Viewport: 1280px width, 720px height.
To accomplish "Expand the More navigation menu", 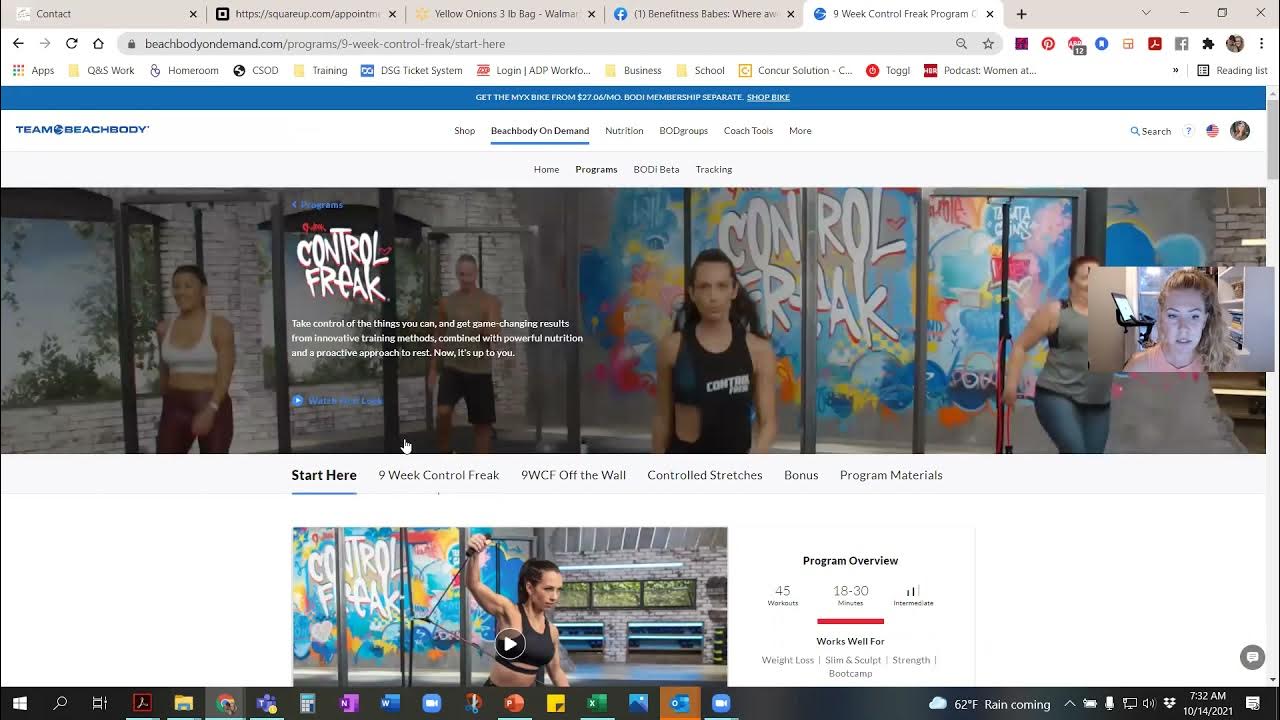I will (x=800, y=131).
